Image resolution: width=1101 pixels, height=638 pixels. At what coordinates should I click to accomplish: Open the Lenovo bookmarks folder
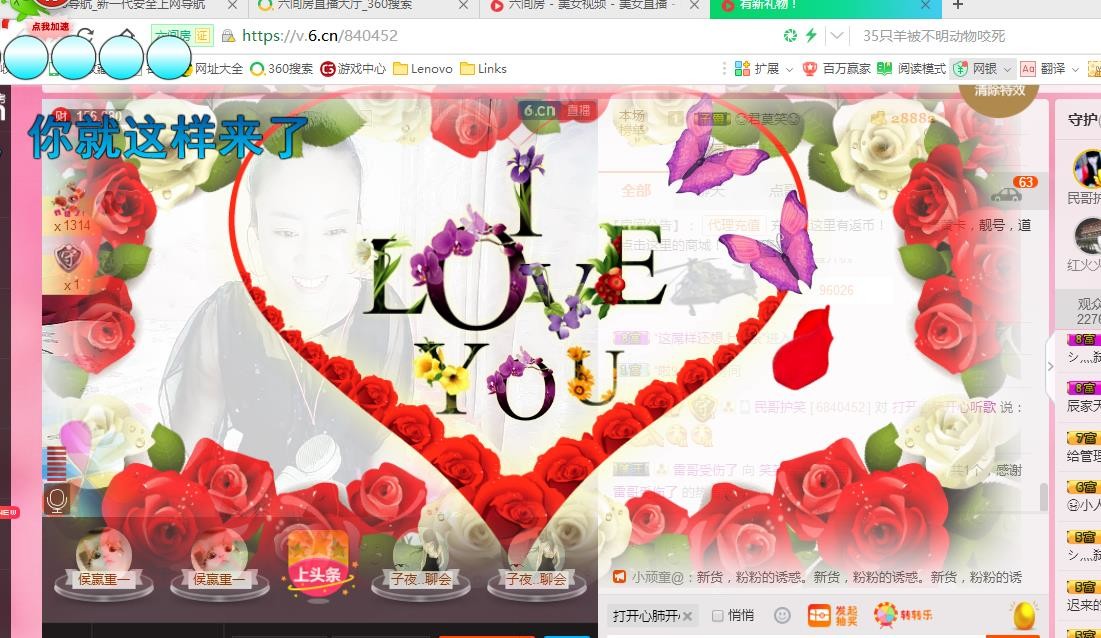click(423, 69)
